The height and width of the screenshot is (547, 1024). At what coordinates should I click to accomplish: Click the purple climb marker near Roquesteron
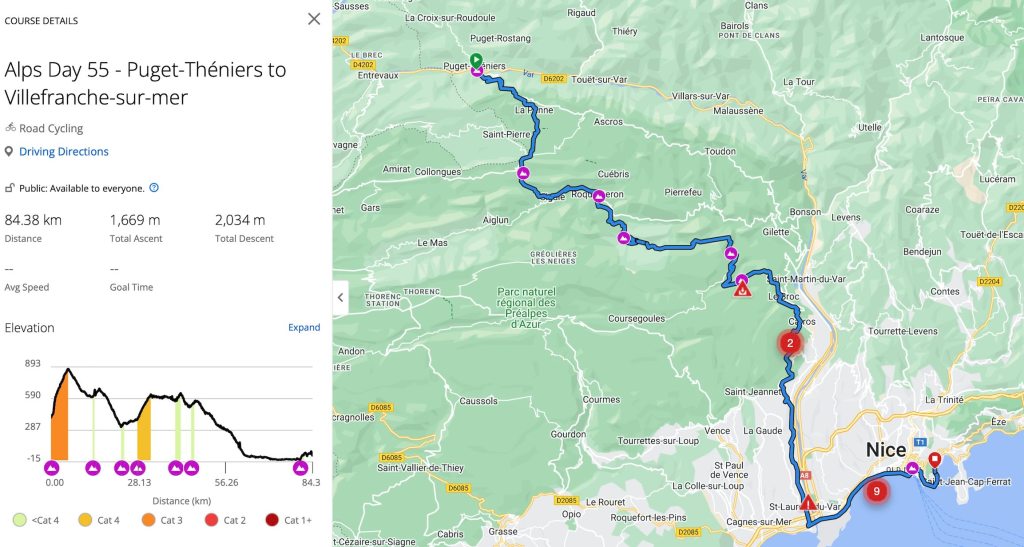(598, 196)
